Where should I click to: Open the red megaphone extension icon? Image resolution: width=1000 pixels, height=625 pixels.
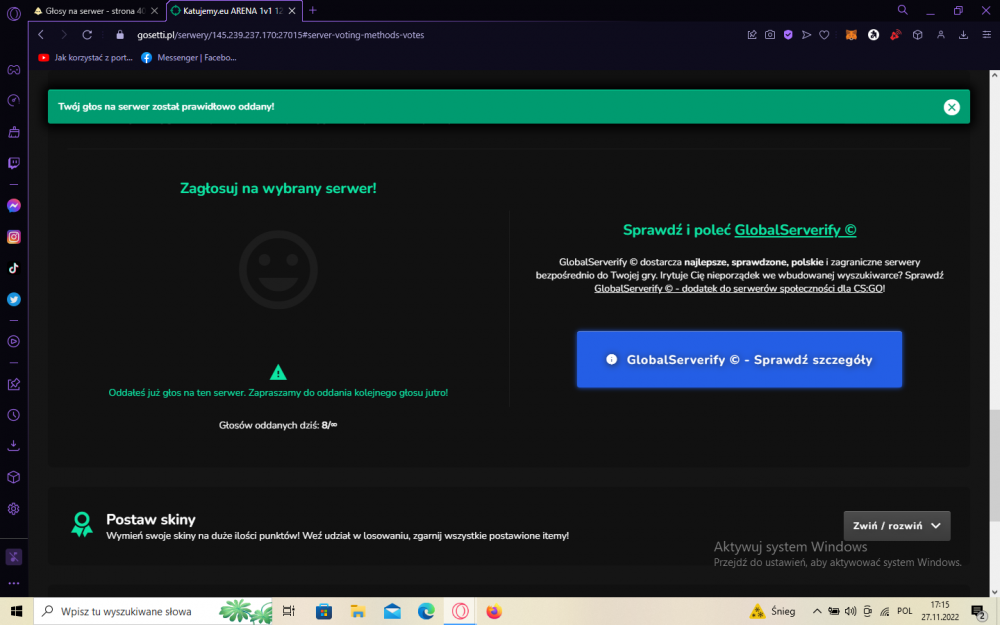click(895, 35)
